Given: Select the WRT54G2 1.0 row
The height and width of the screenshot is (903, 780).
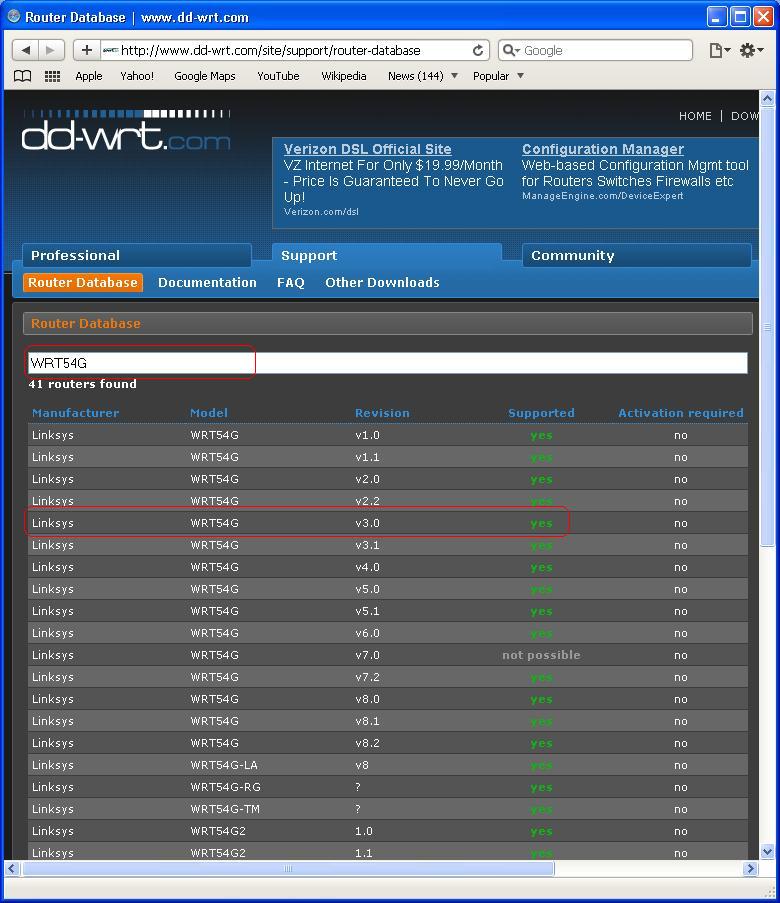Looking at the screenshot, I should point(388,830).
